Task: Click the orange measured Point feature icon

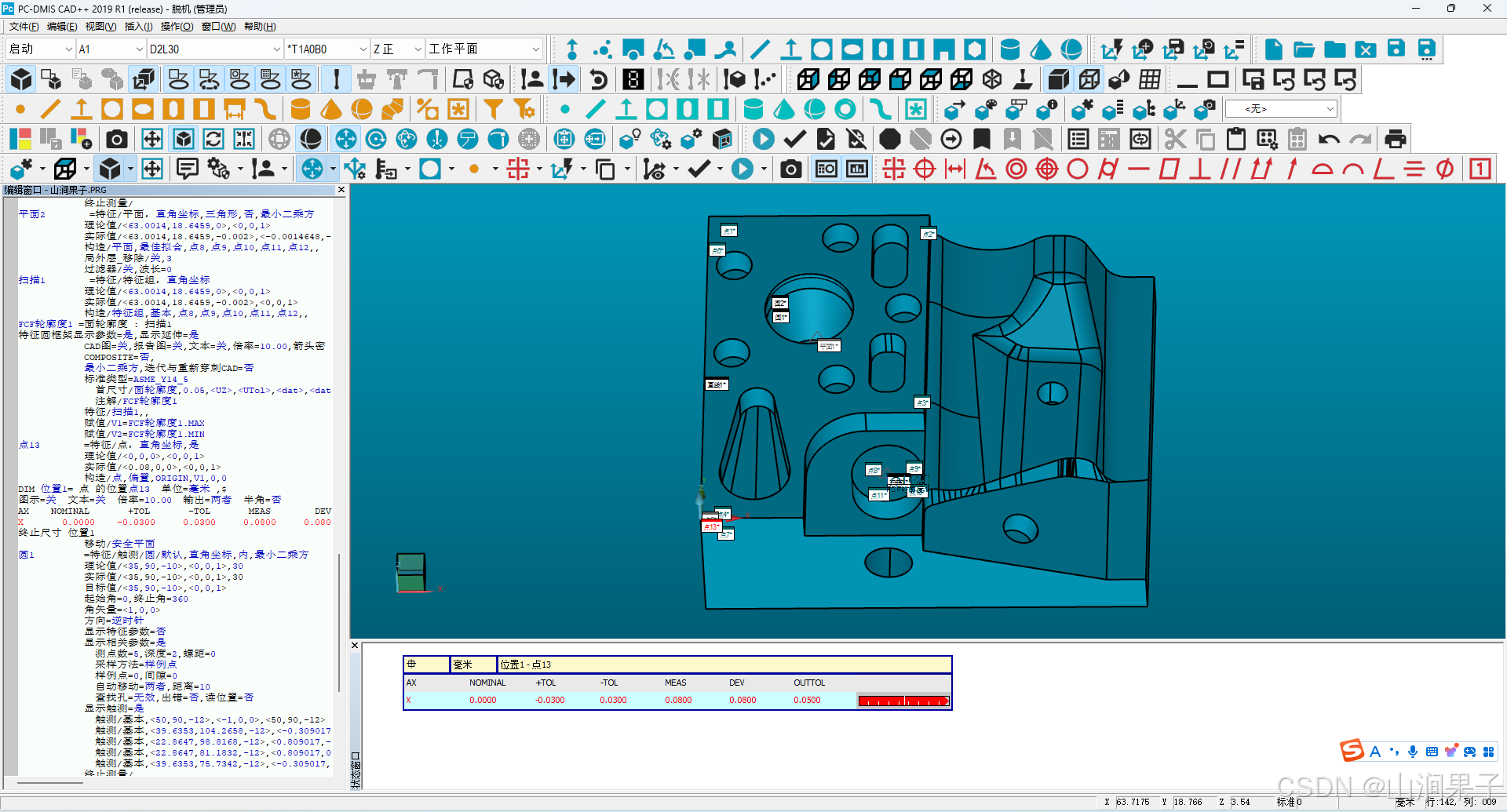Action: coord(20,109)
